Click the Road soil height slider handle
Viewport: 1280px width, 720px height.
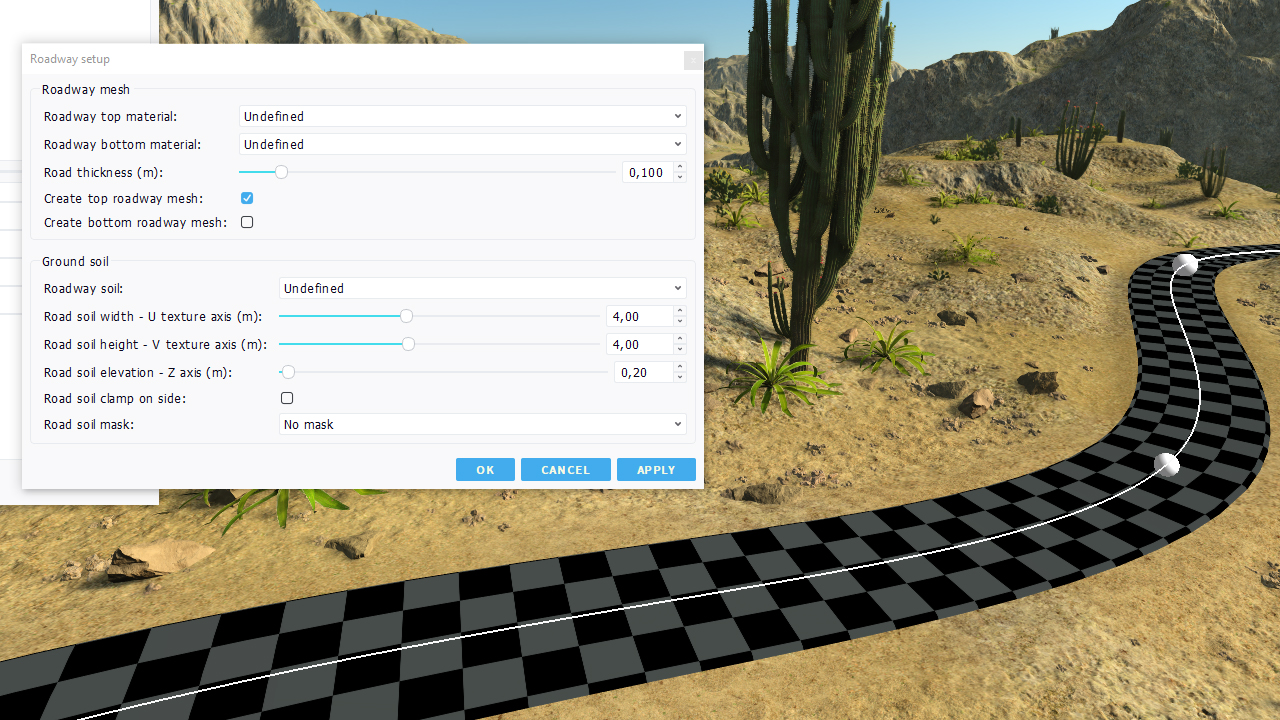(408, 345)
